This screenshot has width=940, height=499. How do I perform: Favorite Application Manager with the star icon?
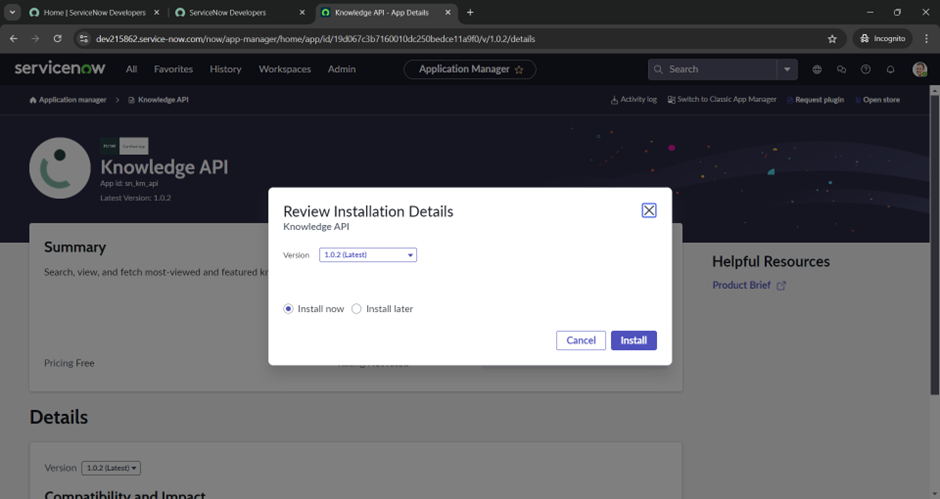click(519, 70)
